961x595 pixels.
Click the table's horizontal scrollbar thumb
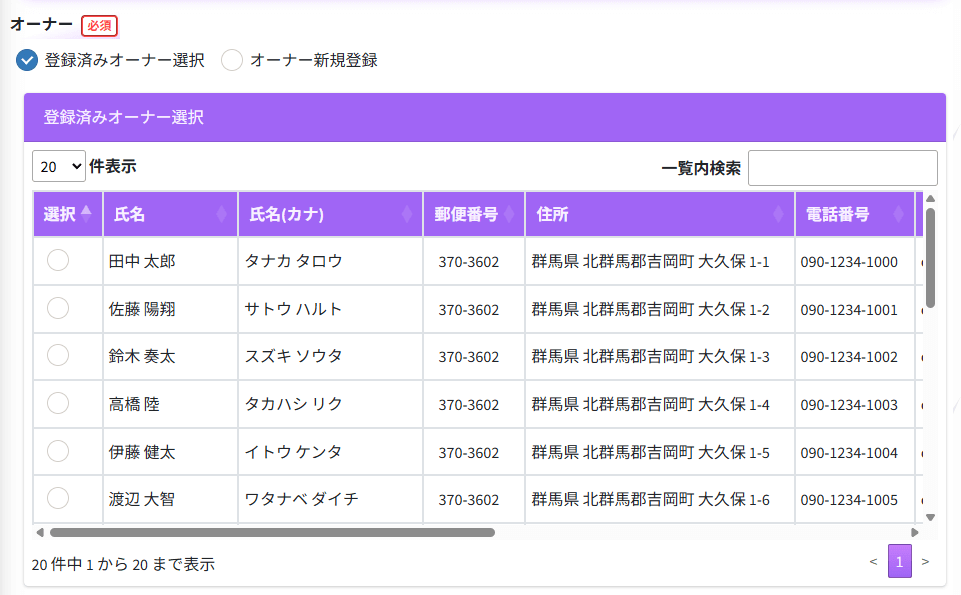pos(272,532)
